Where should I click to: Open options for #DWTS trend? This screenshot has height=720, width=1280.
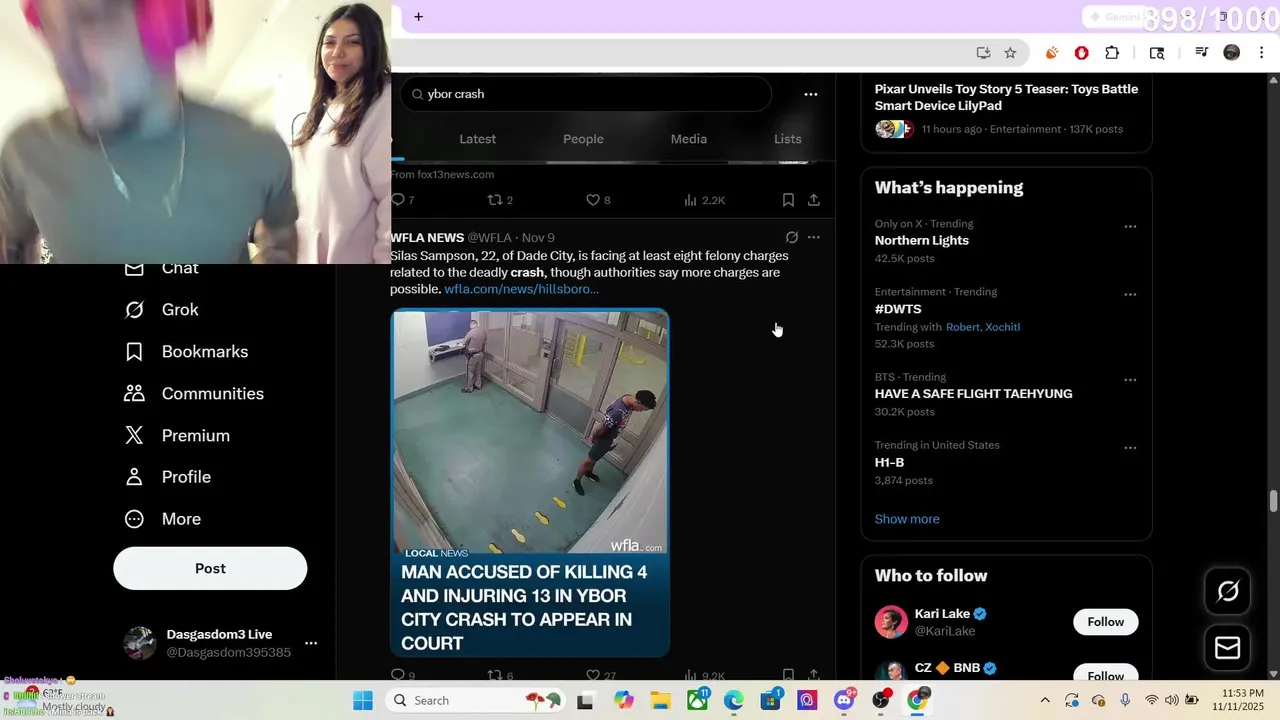click(1130, 295)
